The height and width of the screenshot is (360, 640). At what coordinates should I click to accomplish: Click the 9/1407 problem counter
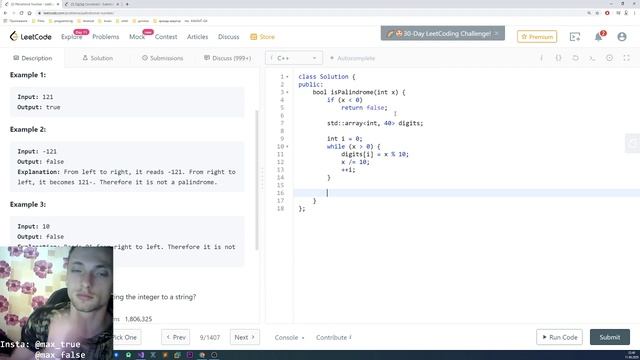click(210, 338)
